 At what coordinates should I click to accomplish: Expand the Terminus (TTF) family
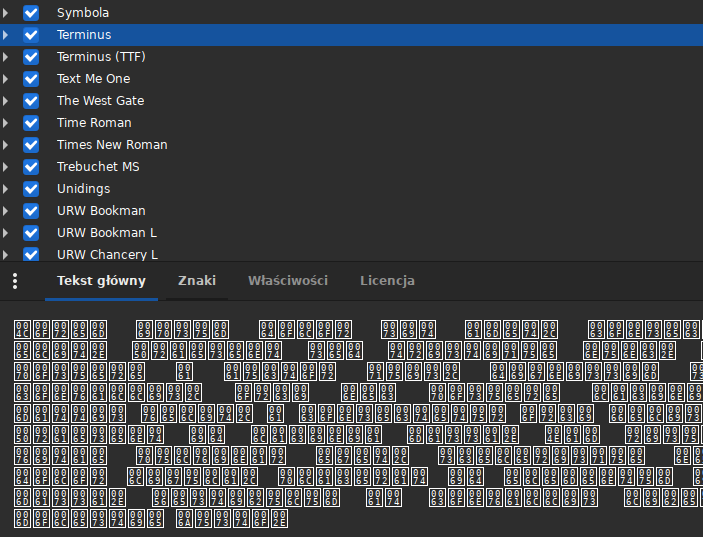click(x=5, y=56)
